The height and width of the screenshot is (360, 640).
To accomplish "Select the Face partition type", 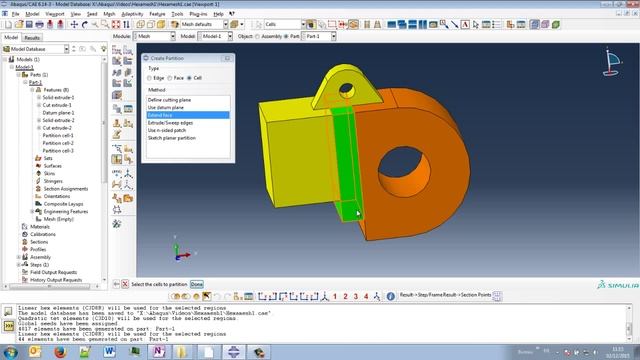I will [170, 78].
